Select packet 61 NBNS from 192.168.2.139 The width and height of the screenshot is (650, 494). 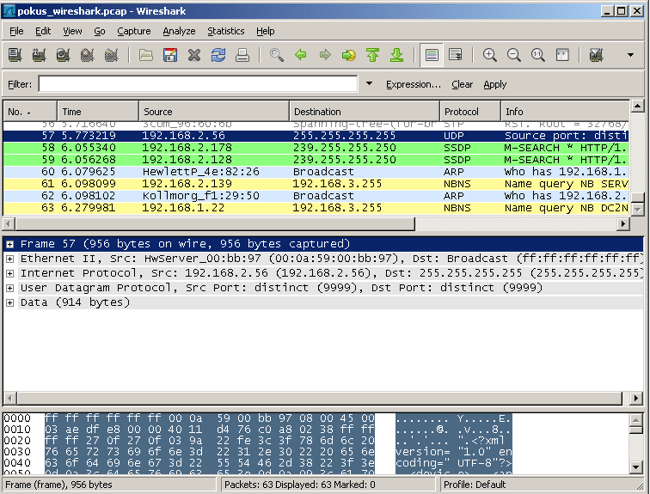click(x=316, y=184)
